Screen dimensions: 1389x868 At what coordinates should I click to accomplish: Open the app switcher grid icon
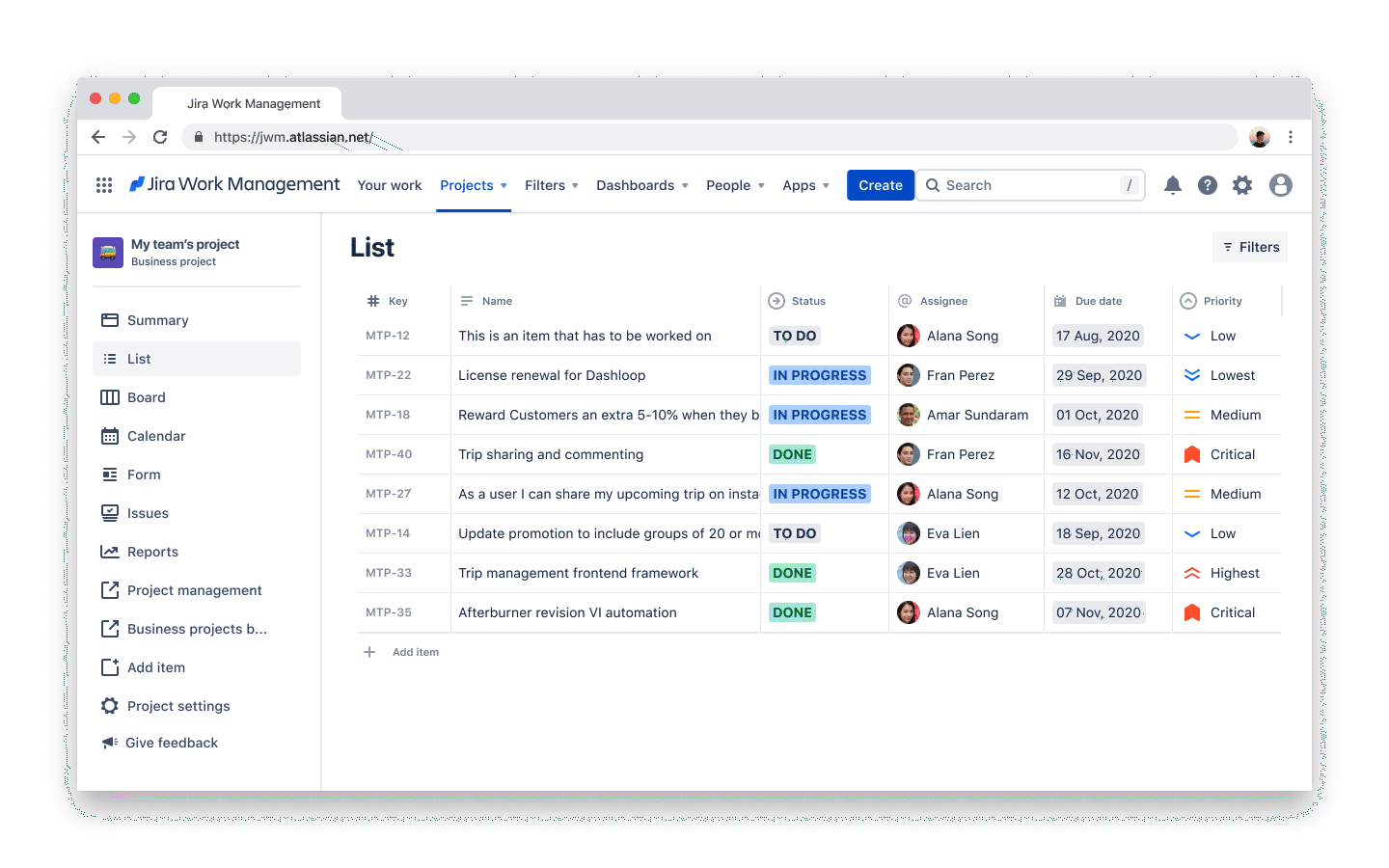click(104, 185)
